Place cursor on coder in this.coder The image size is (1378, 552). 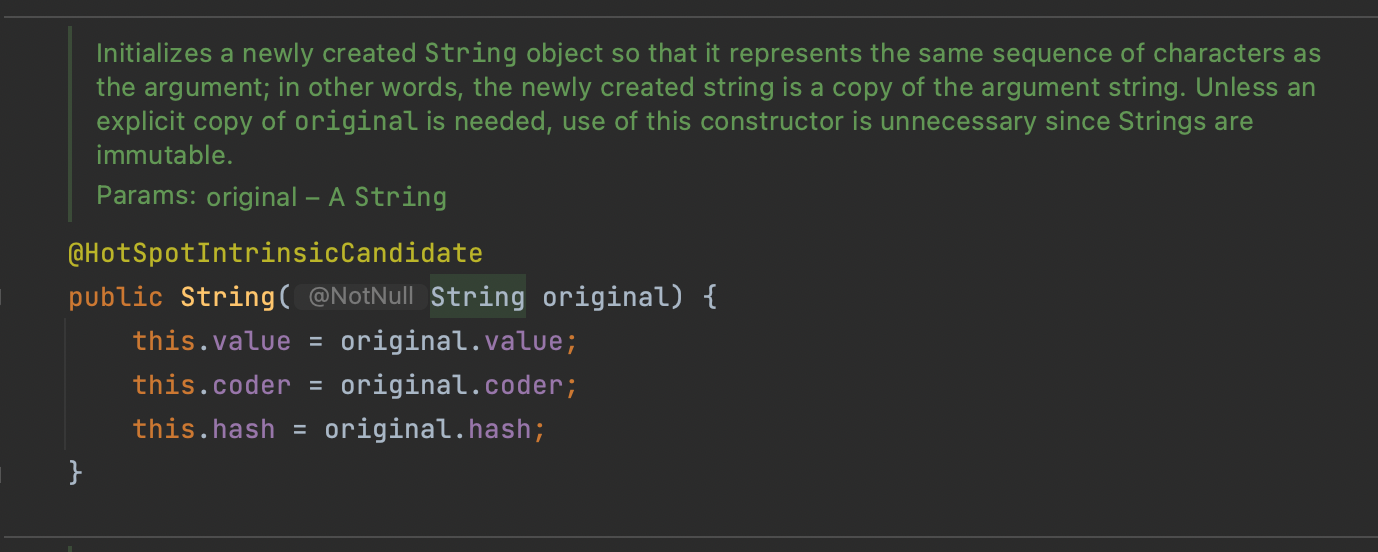pyautogui.click(x=251, y=385)
